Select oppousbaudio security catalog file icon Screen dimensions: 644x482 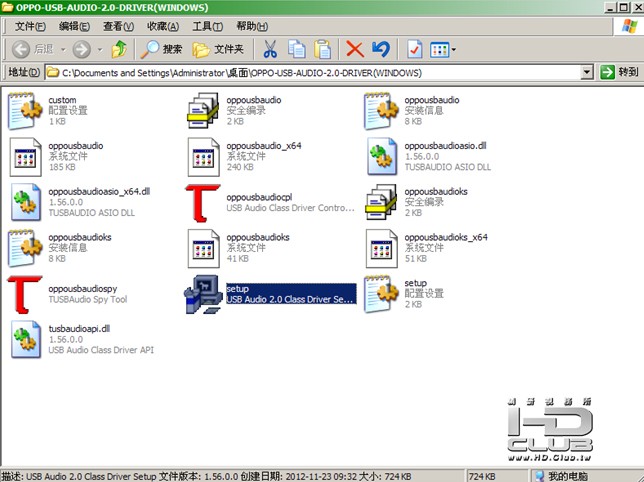click(x=203, y=111)
